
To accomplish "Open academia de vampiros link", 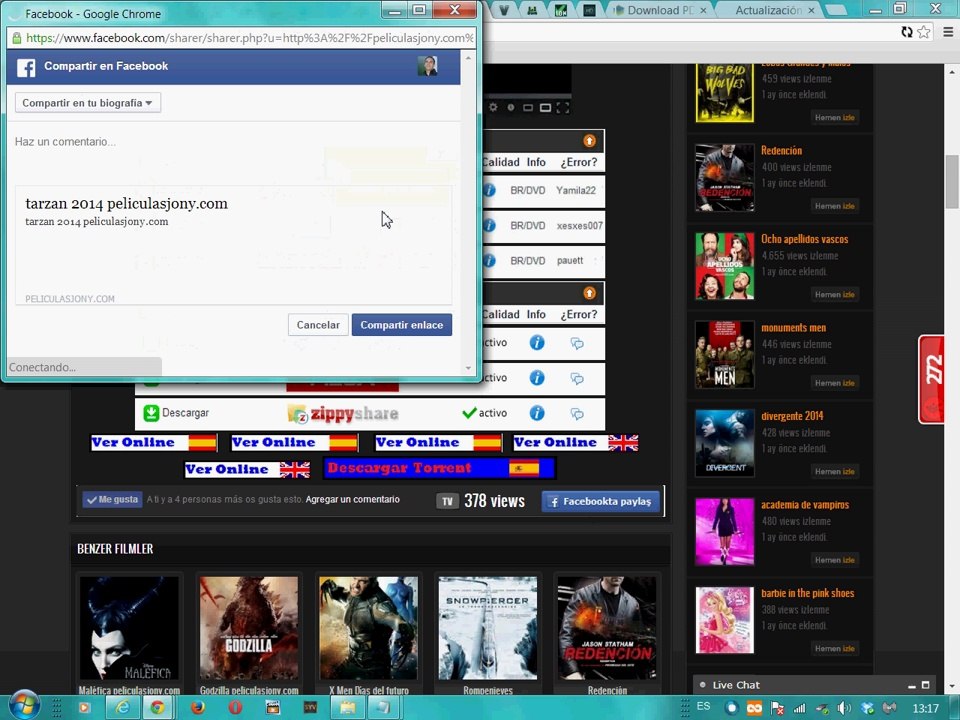I will point(805,505).
